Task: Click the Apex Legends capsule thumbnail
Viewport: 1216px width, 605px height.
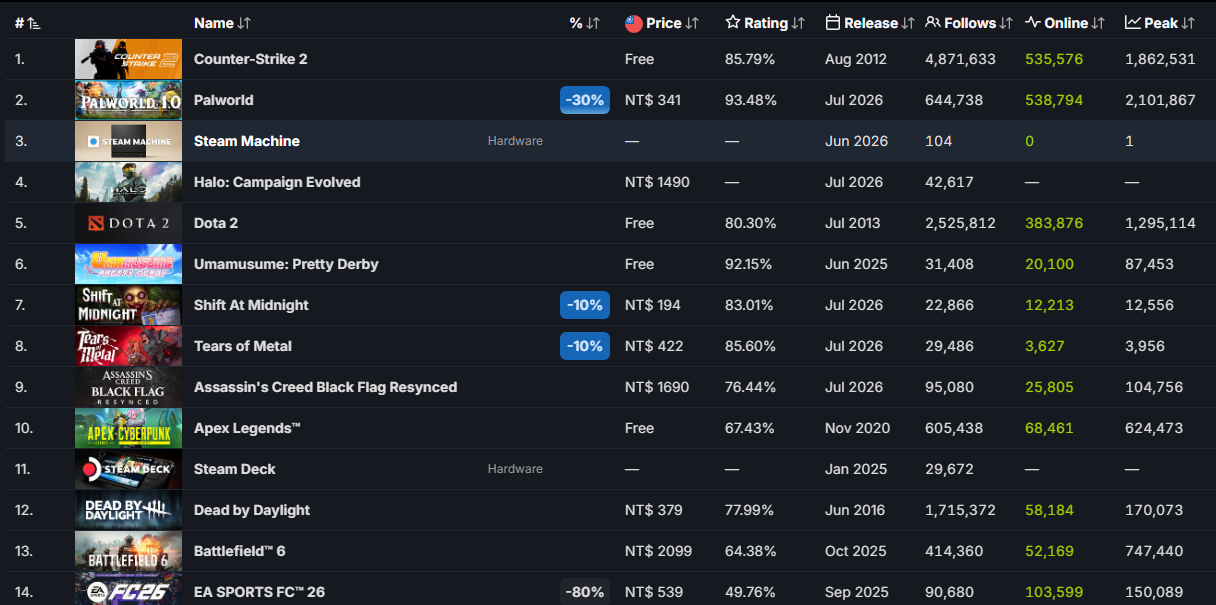Action: (128, 428)
